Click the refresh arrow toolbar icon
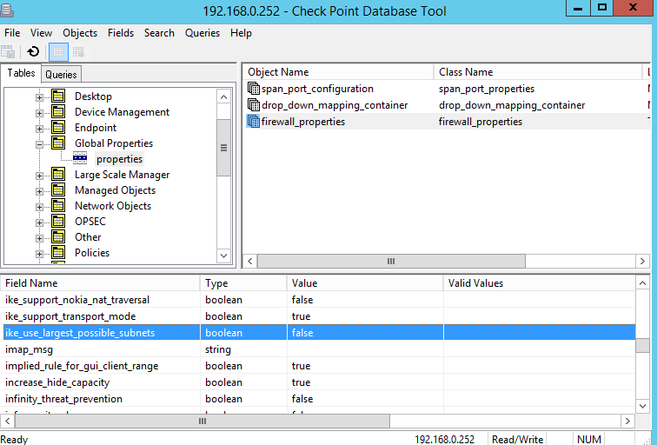This screenshot has width=657, height=445. (x=33, y=52)
